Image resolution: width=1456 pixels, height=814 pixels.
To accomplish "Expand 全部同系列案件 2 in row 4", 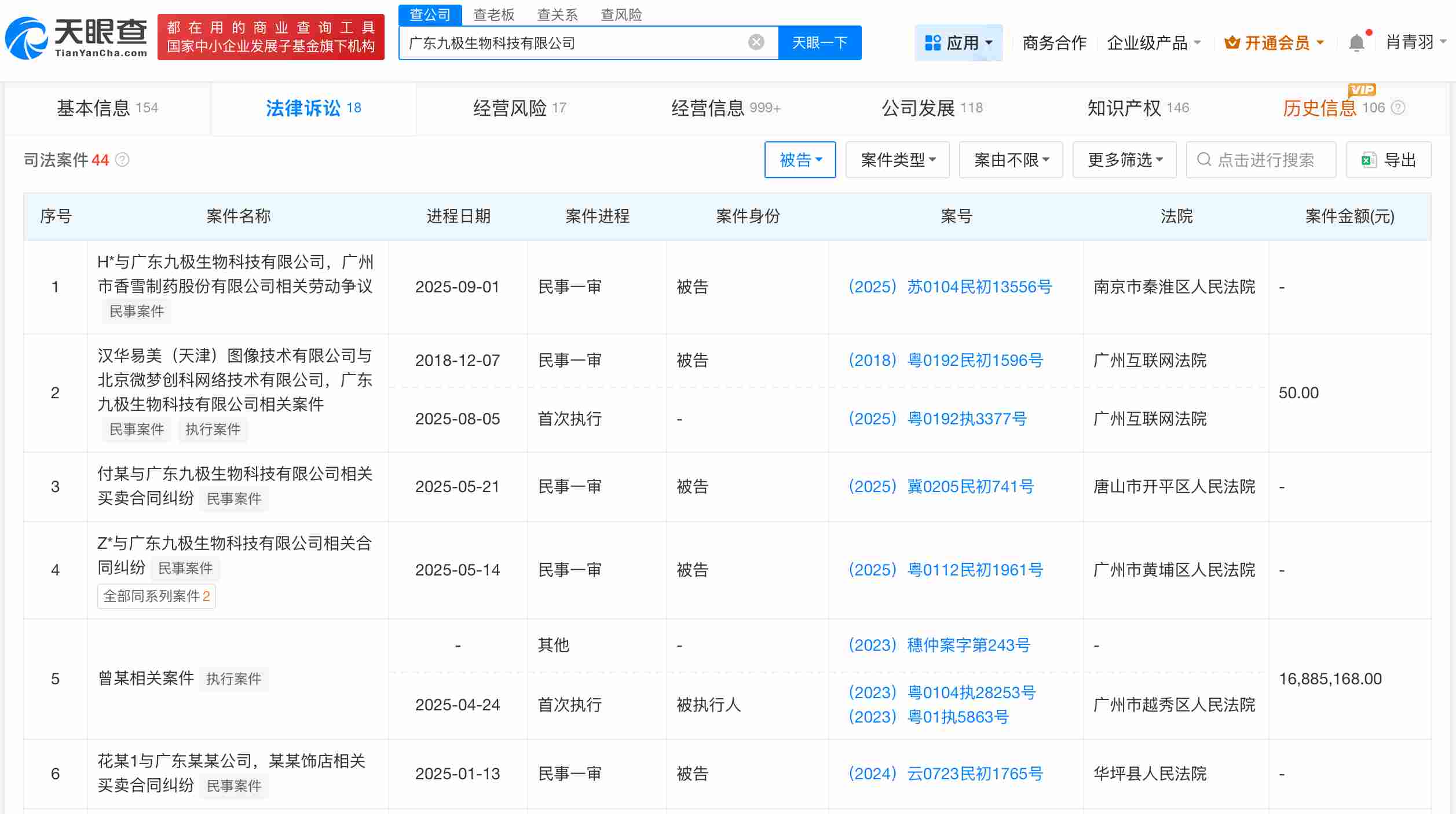I will (155, 596).
